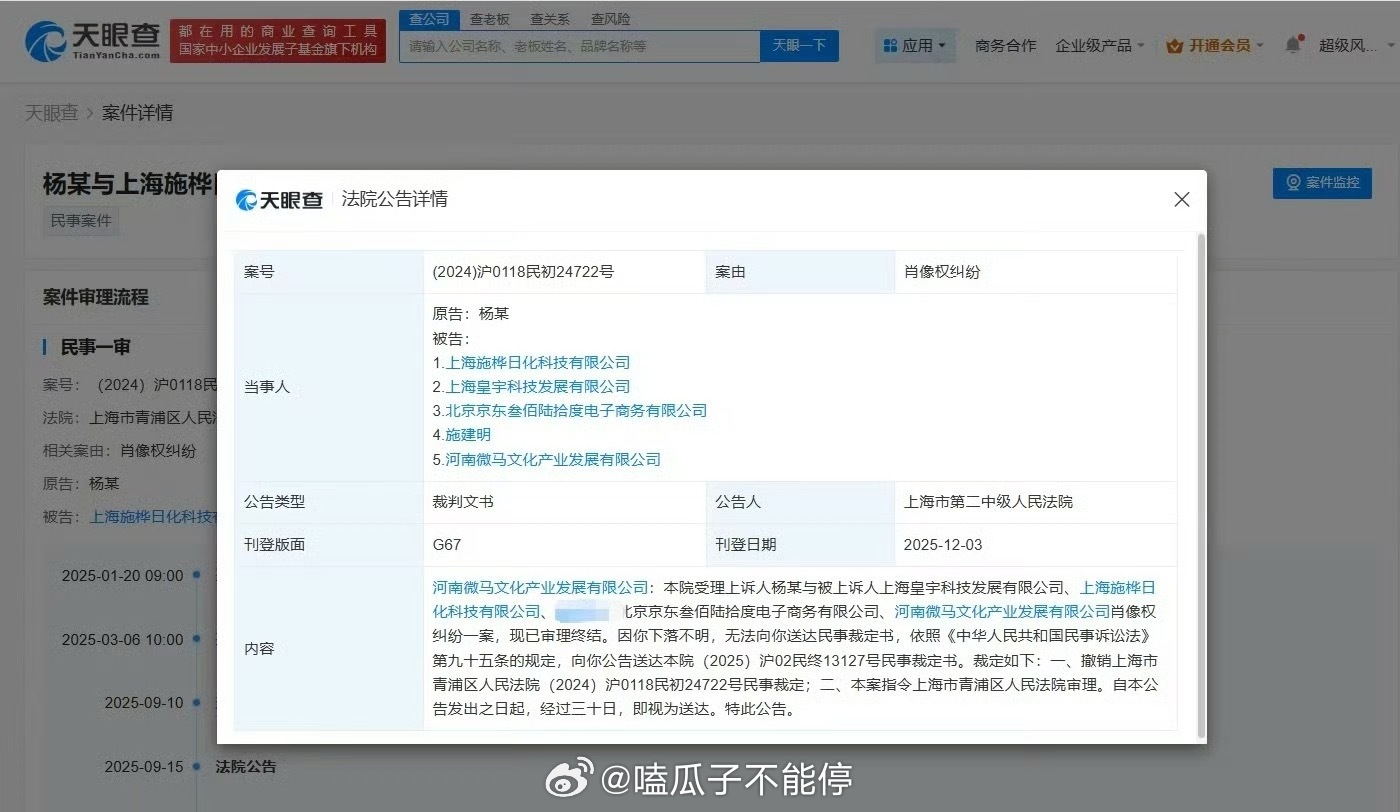The image size is (1400, 812).
Task: Close the 法院公告详情 dialog
Action: pos(1181,199)
